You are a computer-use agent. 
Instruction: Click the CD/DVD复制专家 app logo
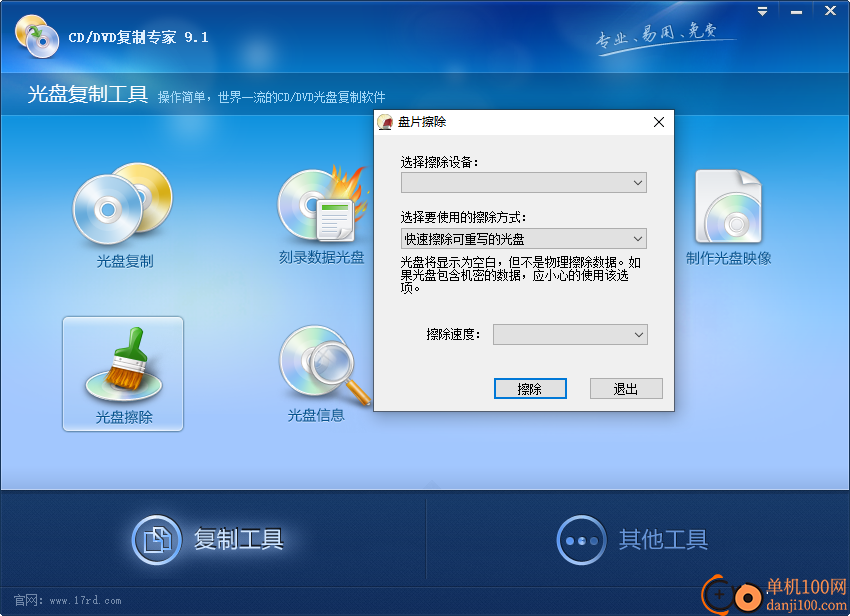coord(37,36)
